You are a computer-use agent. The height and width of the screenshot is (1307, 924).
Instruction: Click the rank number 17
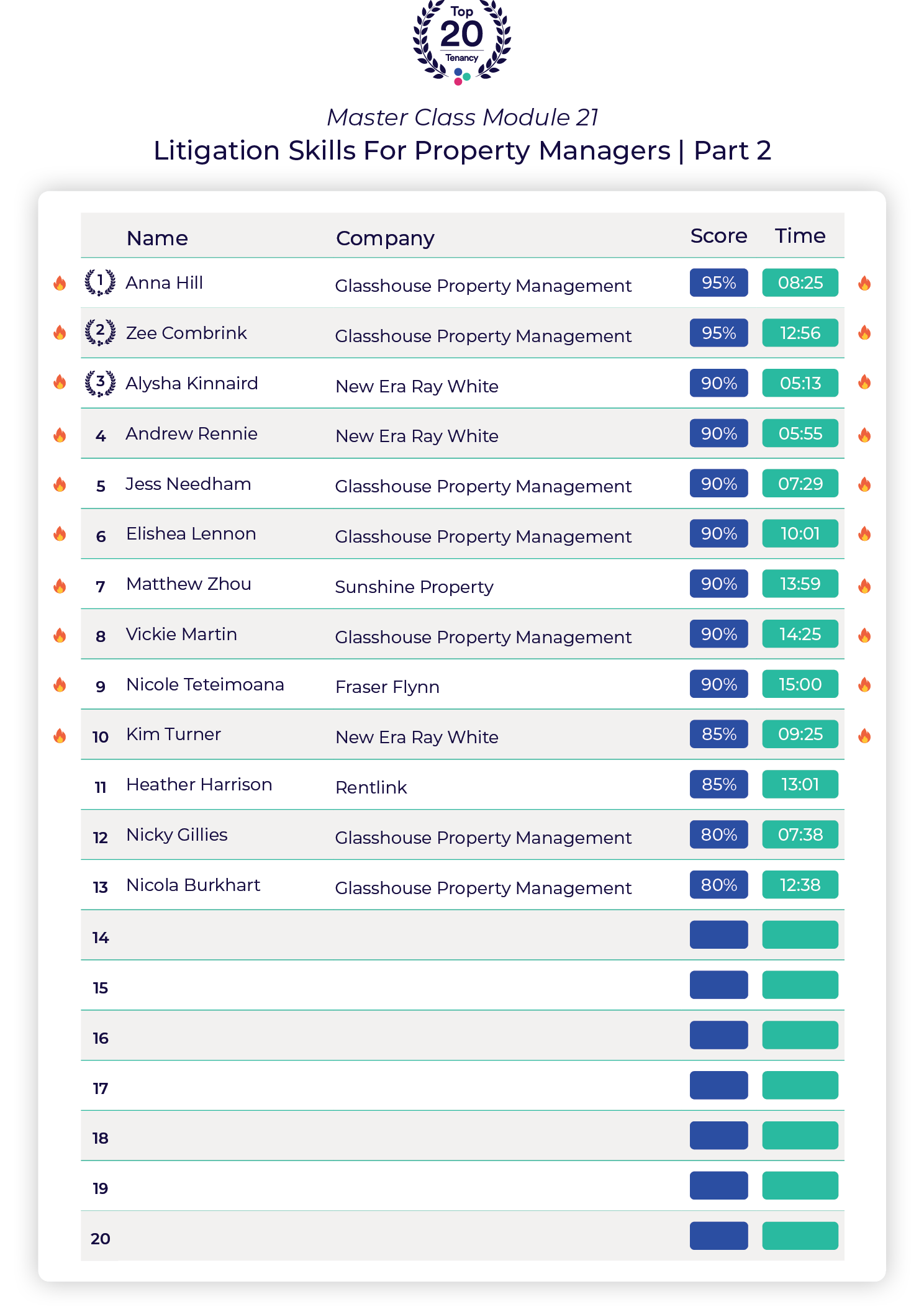click(101, 1088)
